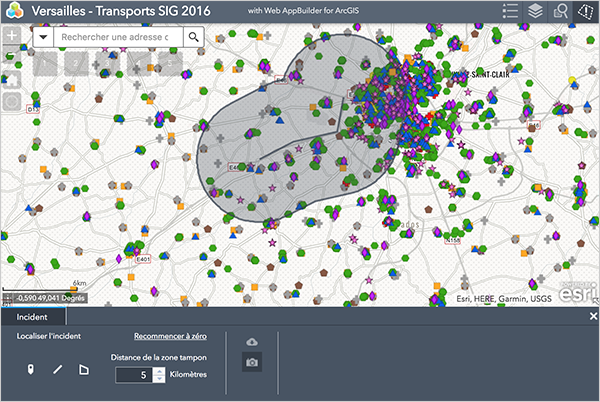The image size is (600, 402).
Task: Zoom out on the map
Action: [12, 54]
